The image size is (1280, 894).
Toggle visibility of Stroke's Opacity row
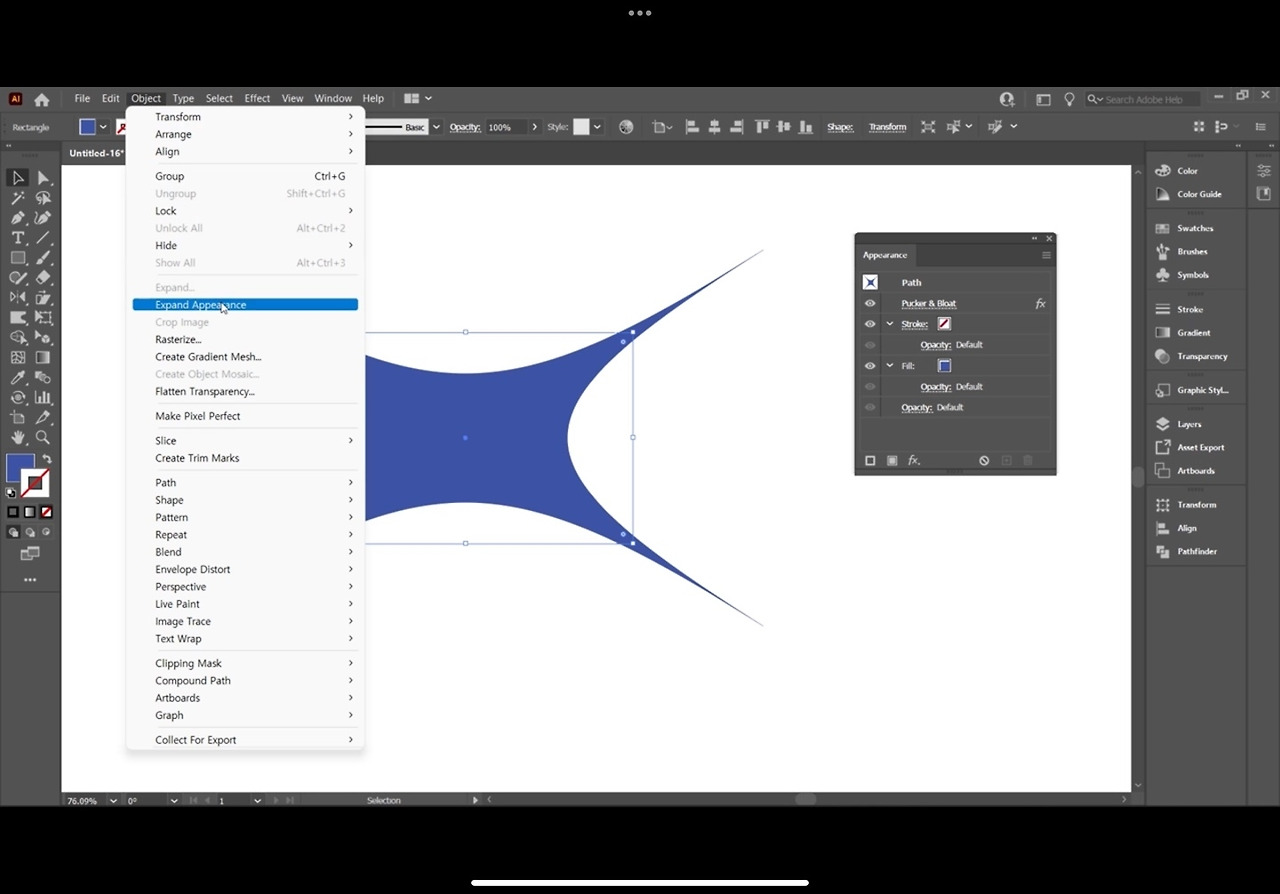pos(870,345)
